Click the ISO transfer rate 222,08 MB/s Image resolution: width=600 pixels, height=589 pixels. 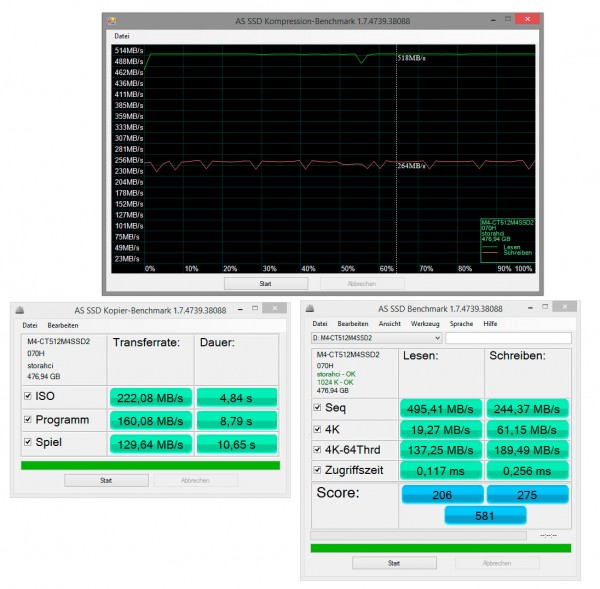150,398
